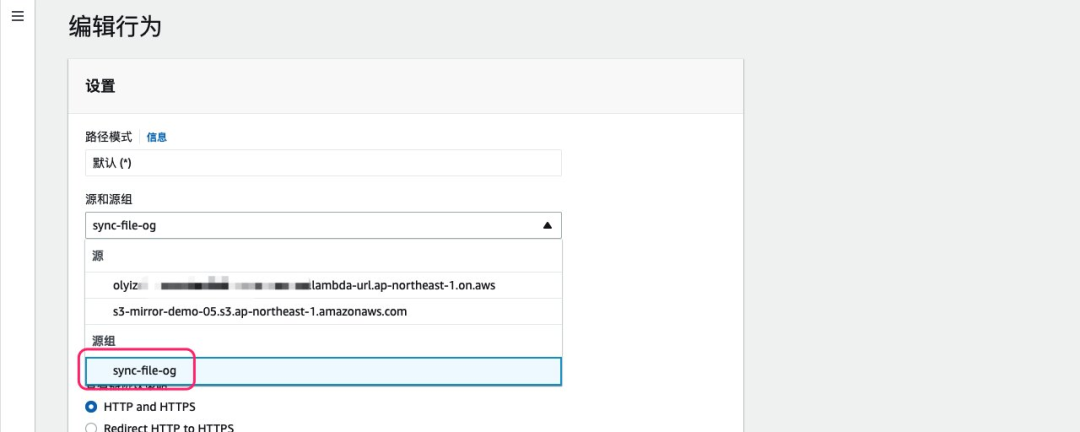
Task: Select the lambda-url.ap-northeast-1.on.aws origin
Action: point(304,285)
